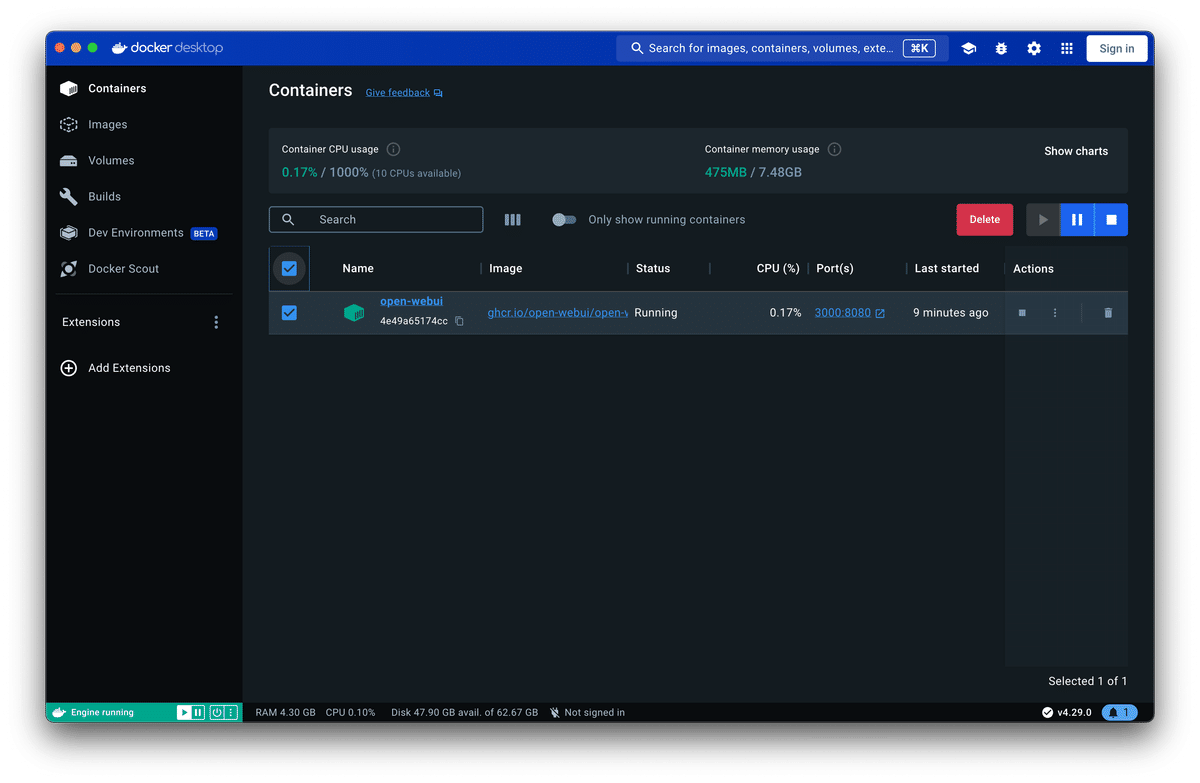
Task: Click the global search bar
Action: (x=782, y=48)
